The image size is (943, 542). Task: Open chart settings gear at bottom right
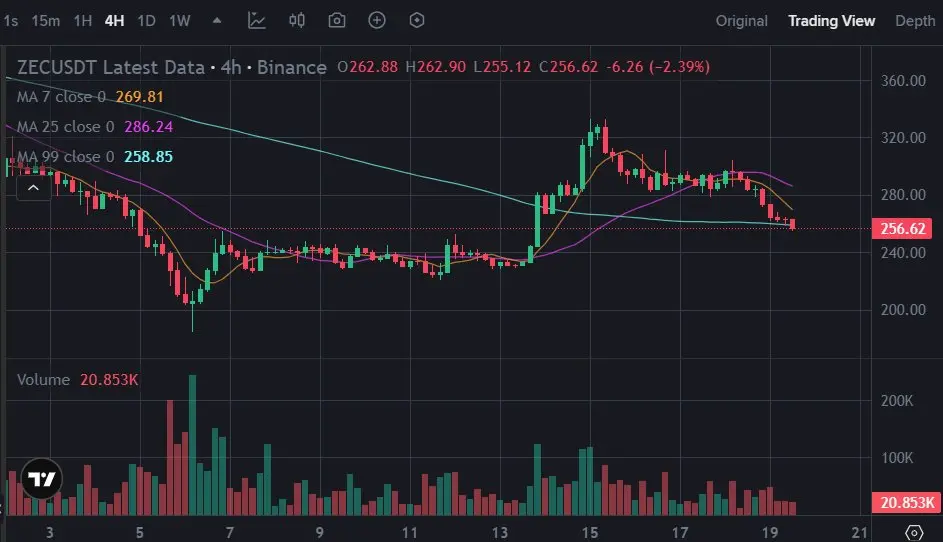click(914, 532)
